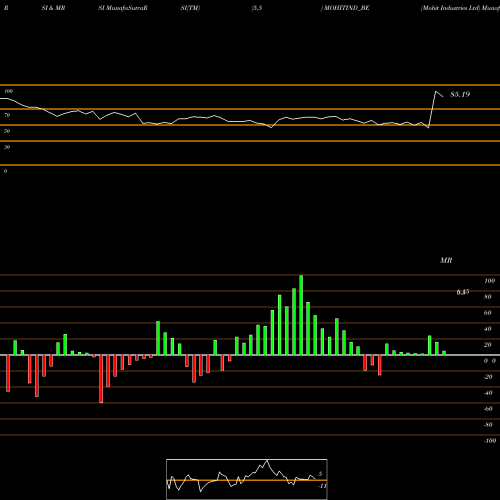This screenshot has width=500, height=500.
Task: Click the '-20' tick on MR axis
Action: [x=488, y=377]
